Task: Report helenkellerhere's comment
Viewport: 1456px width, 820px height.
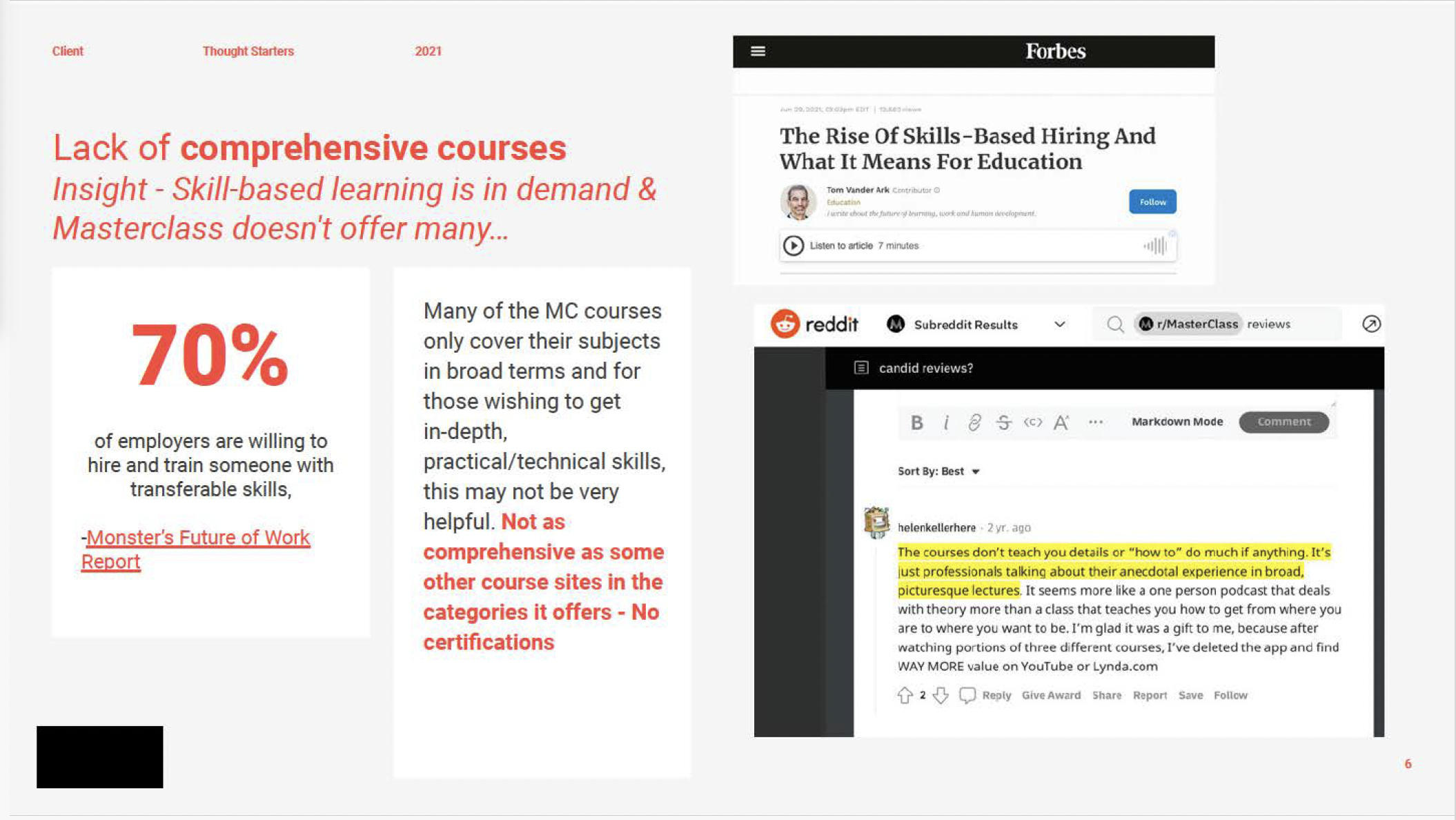Action: tap(1150, 695)
